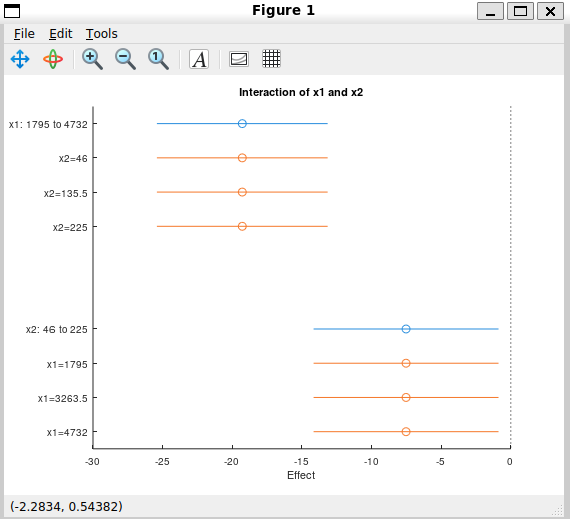Open the Edit menu

(61, 34)
